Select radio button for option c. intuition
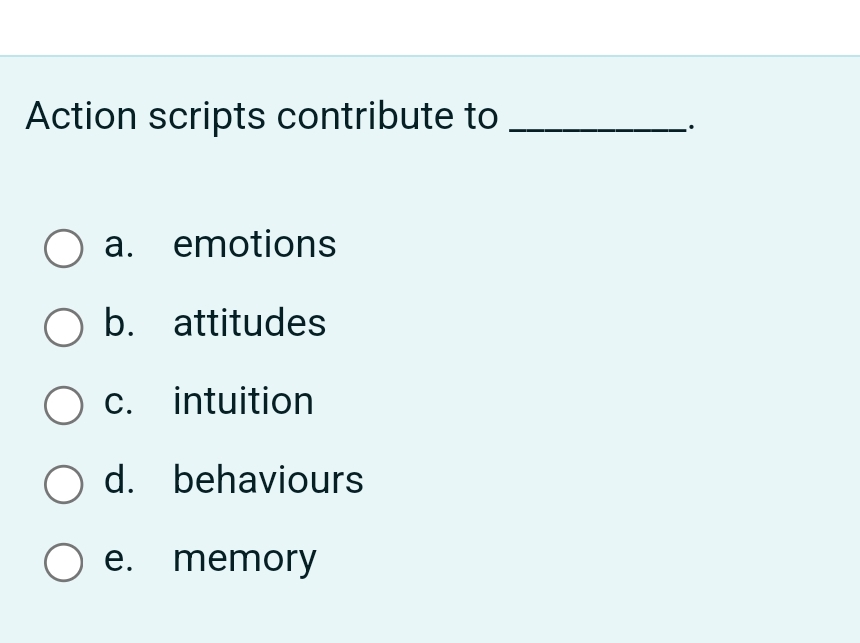860x643 pixels. 63,405
